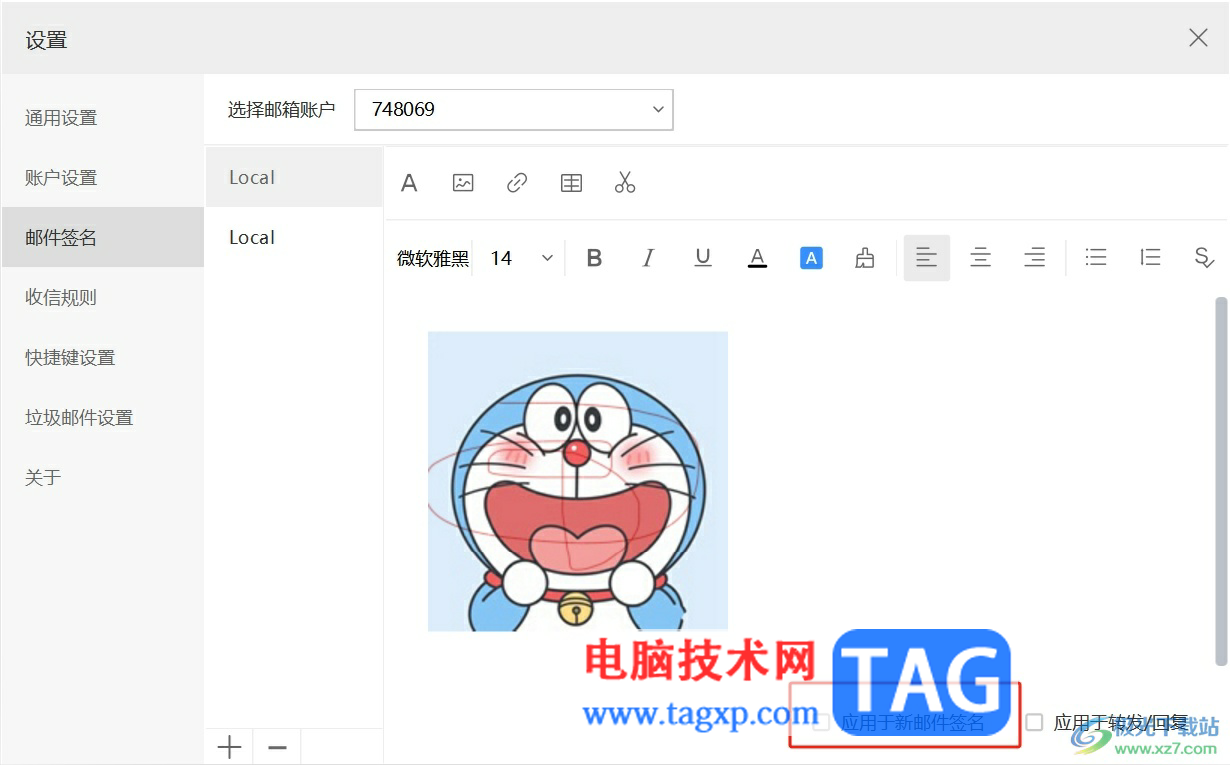This screenshot has width=1230, height=765.
Task: Select the second Local signature entry
Action: click(294, 238)
